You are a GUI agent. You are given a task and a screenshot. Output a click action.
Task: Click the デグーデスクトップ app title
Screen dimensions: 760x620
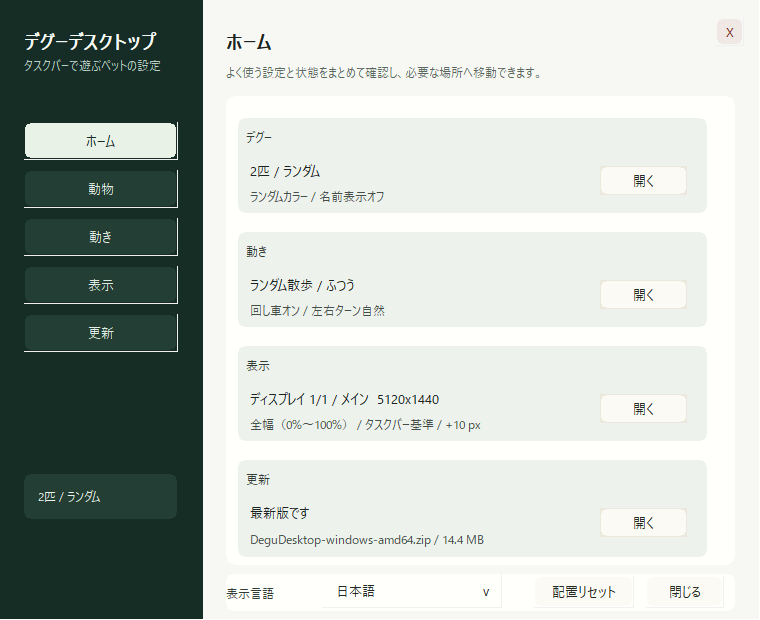pos(90,41)
